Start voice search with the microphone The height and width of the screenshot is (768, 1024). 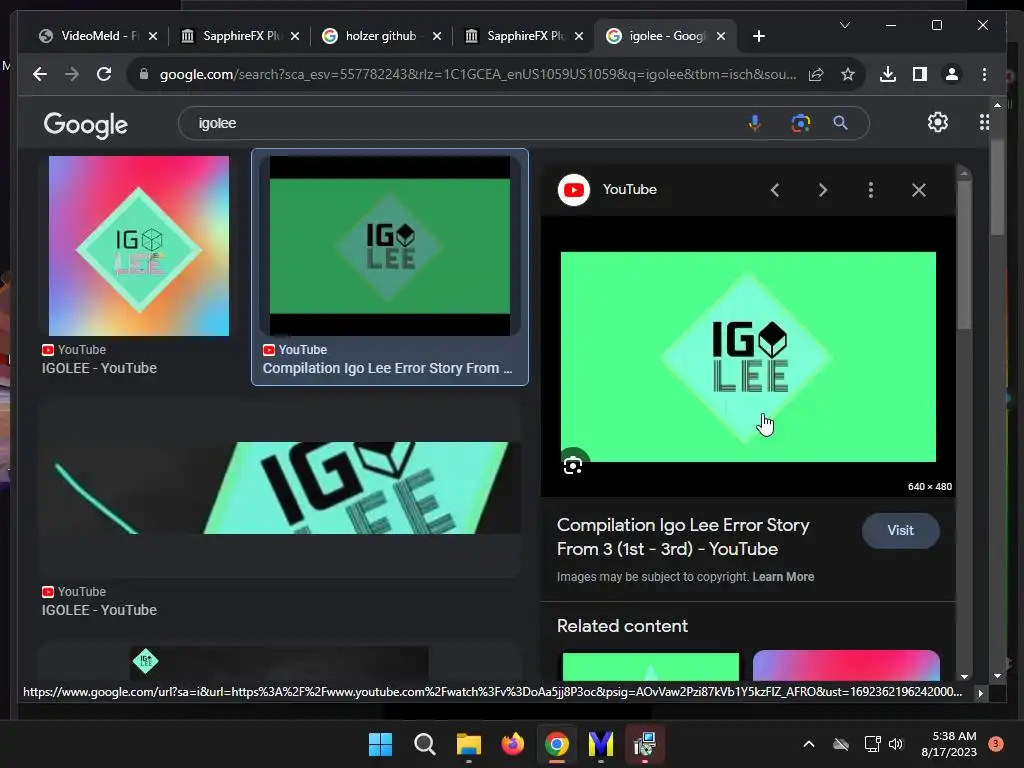click(x=754, y=123)
